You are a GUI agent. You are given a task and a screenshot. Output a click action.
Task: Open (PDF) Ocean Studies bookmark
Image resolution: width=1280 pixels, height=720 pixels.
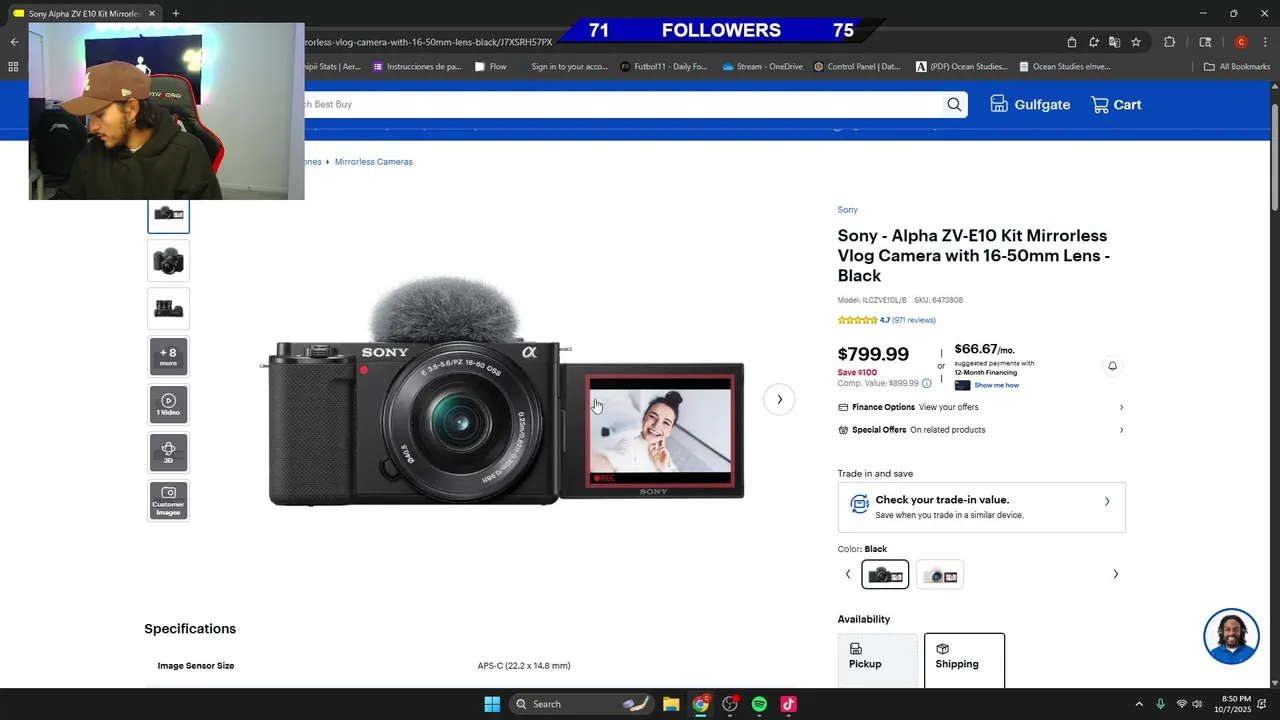pos(961,67)
